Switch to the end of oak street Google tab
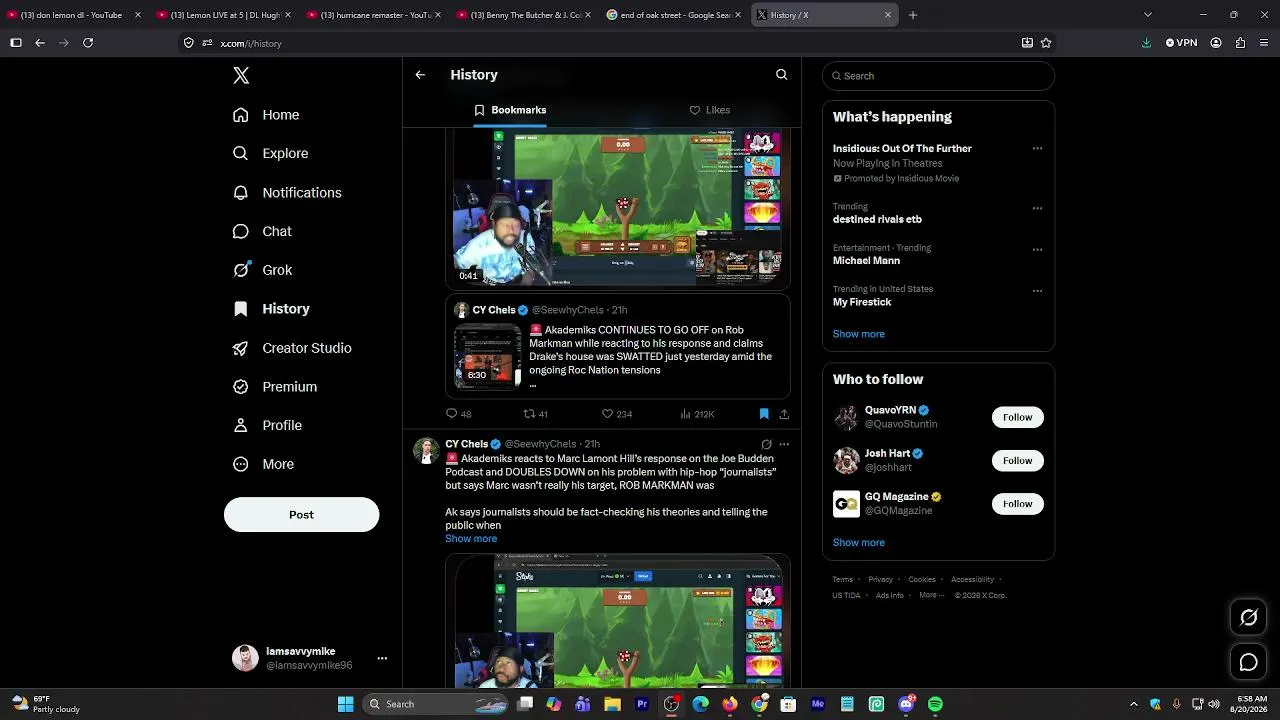Screen dimensions: 1280x720 (x=673, y=15)
